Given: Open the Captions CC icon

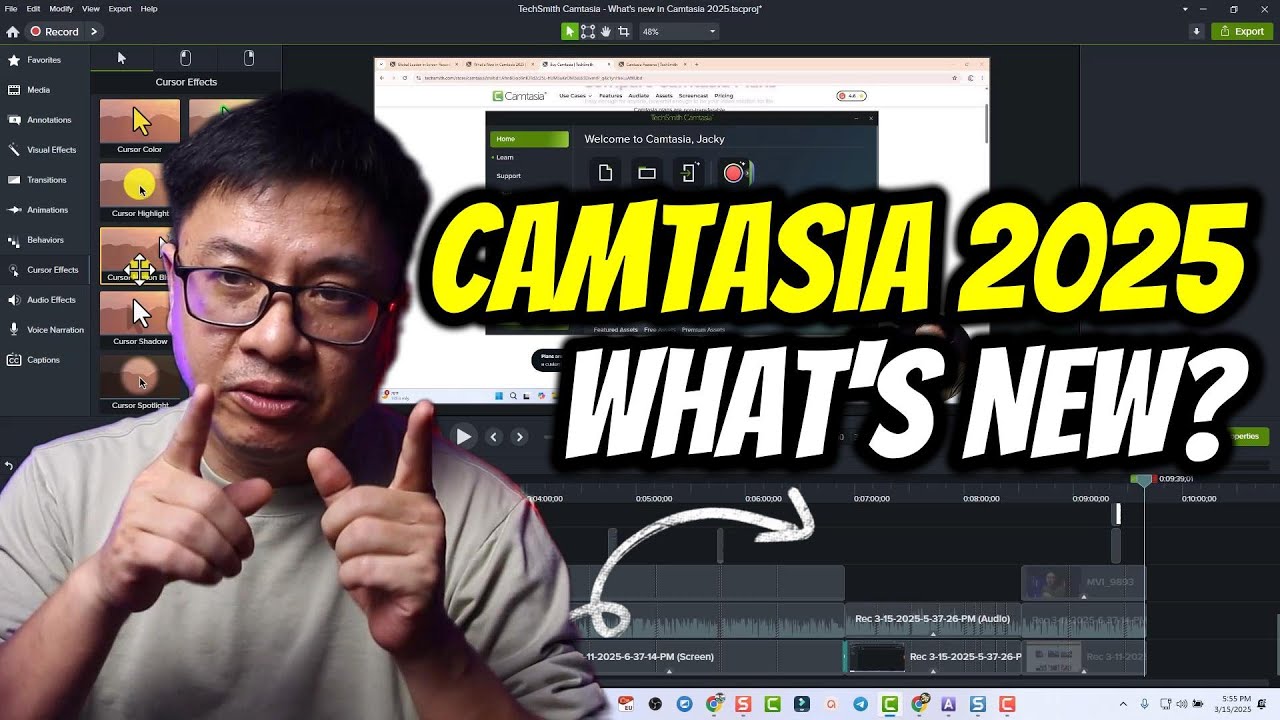Looking at the screenshot, I should click(14, 360).
